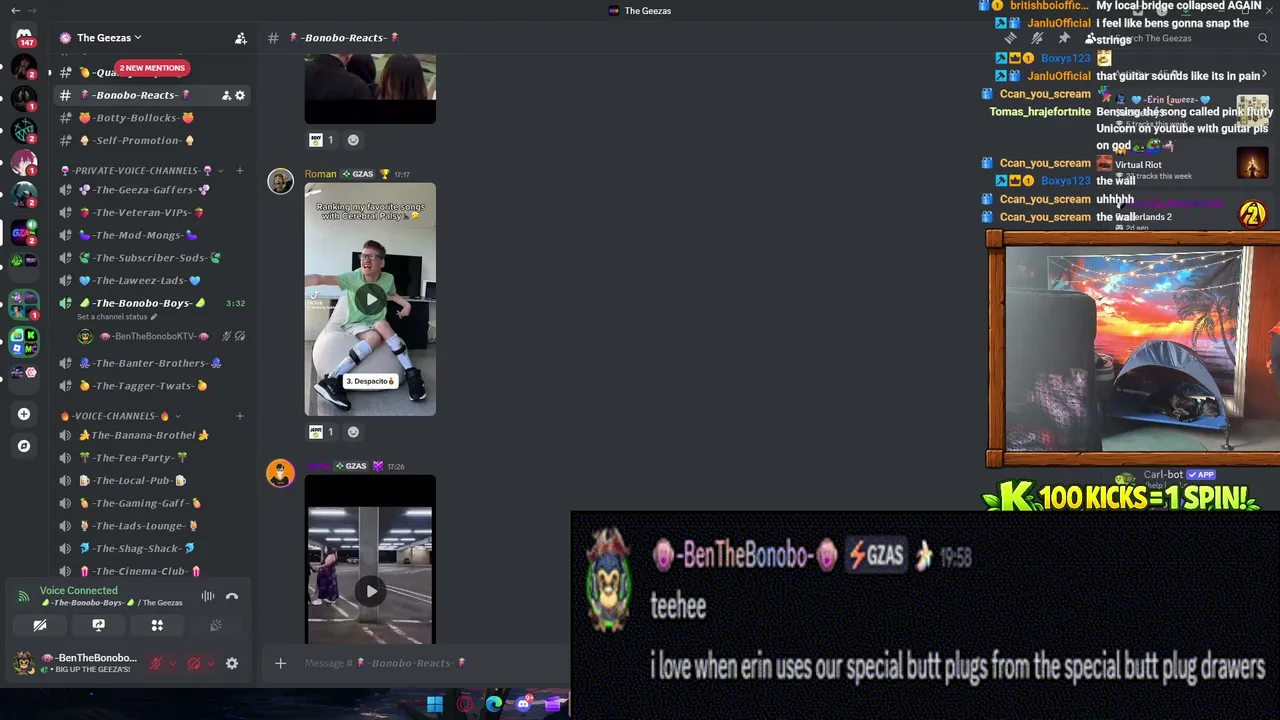The height and width of the screenshot is (720, 1280).
Task: Edit channel status pencil icon
Action: 153,317
